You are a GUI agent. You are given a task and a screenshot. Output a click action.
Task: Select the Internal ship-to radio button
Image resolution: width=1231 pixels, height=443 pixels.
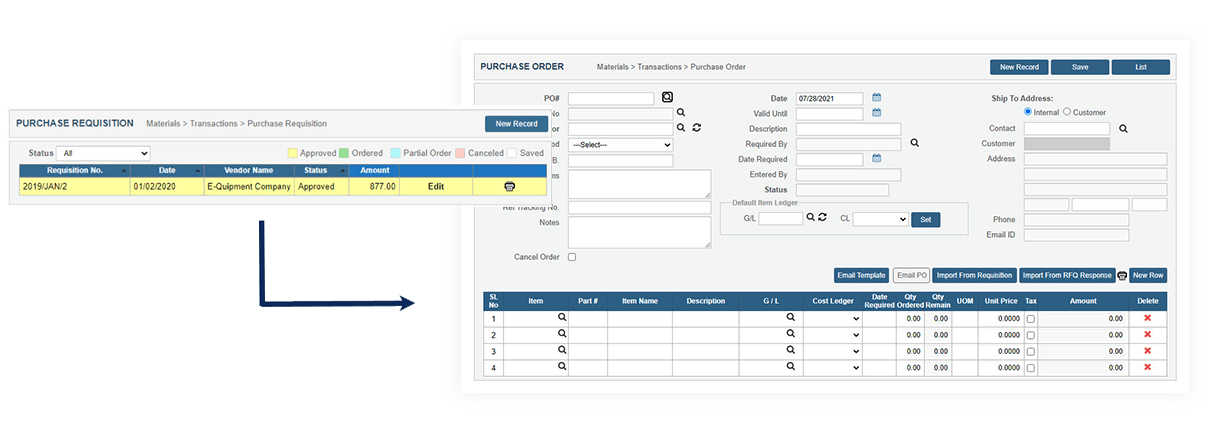point(1028,112)
